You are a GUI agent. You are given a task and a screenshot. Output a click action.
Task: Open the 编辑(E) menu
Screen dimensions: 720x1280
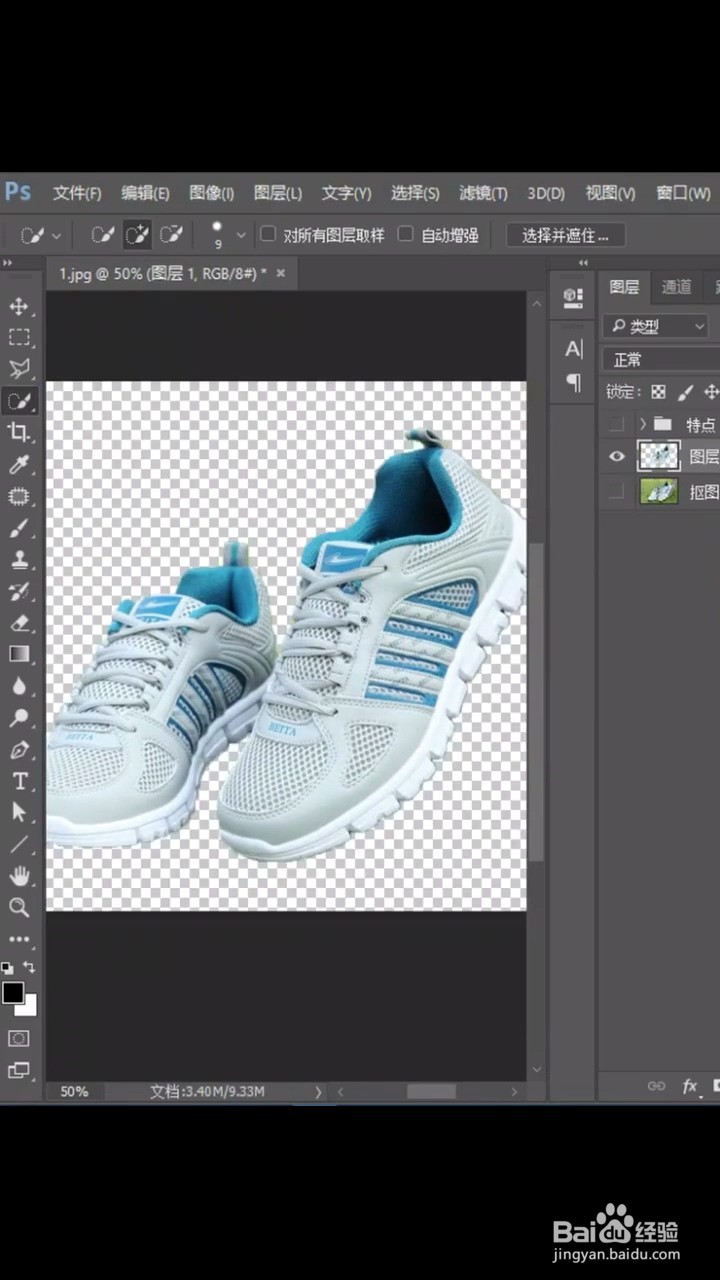(x=145, y=193)
